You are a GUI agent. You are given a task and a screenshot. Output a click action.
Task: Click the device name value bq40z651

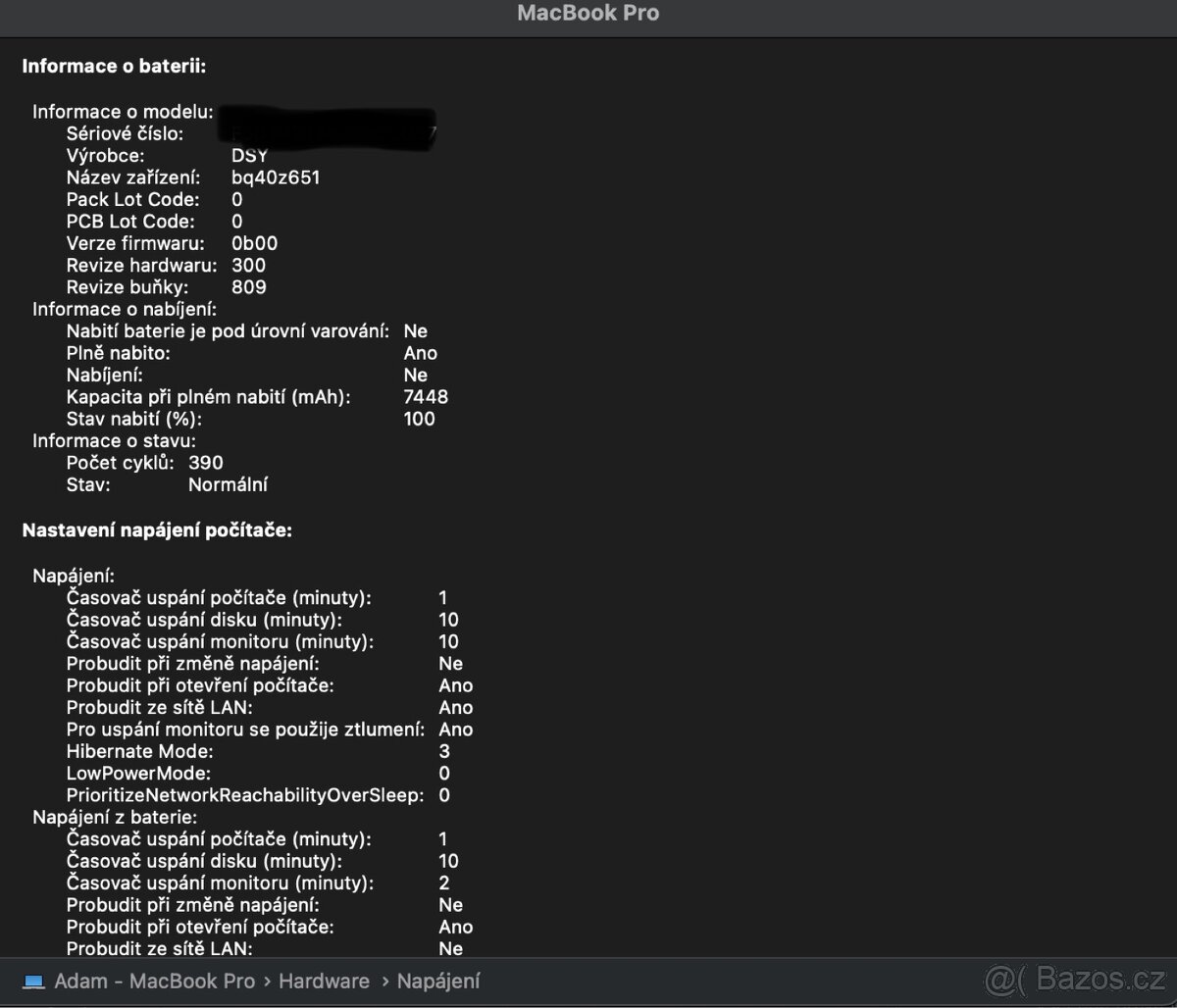276,177
